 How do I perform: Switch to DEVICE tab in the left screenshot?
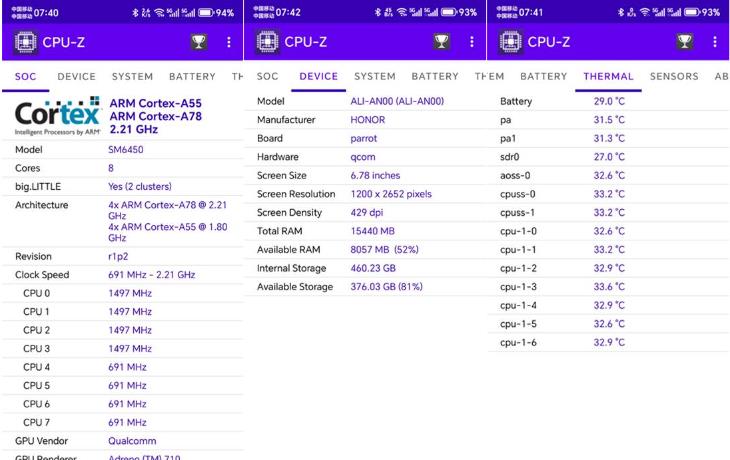tap(76, 76)
